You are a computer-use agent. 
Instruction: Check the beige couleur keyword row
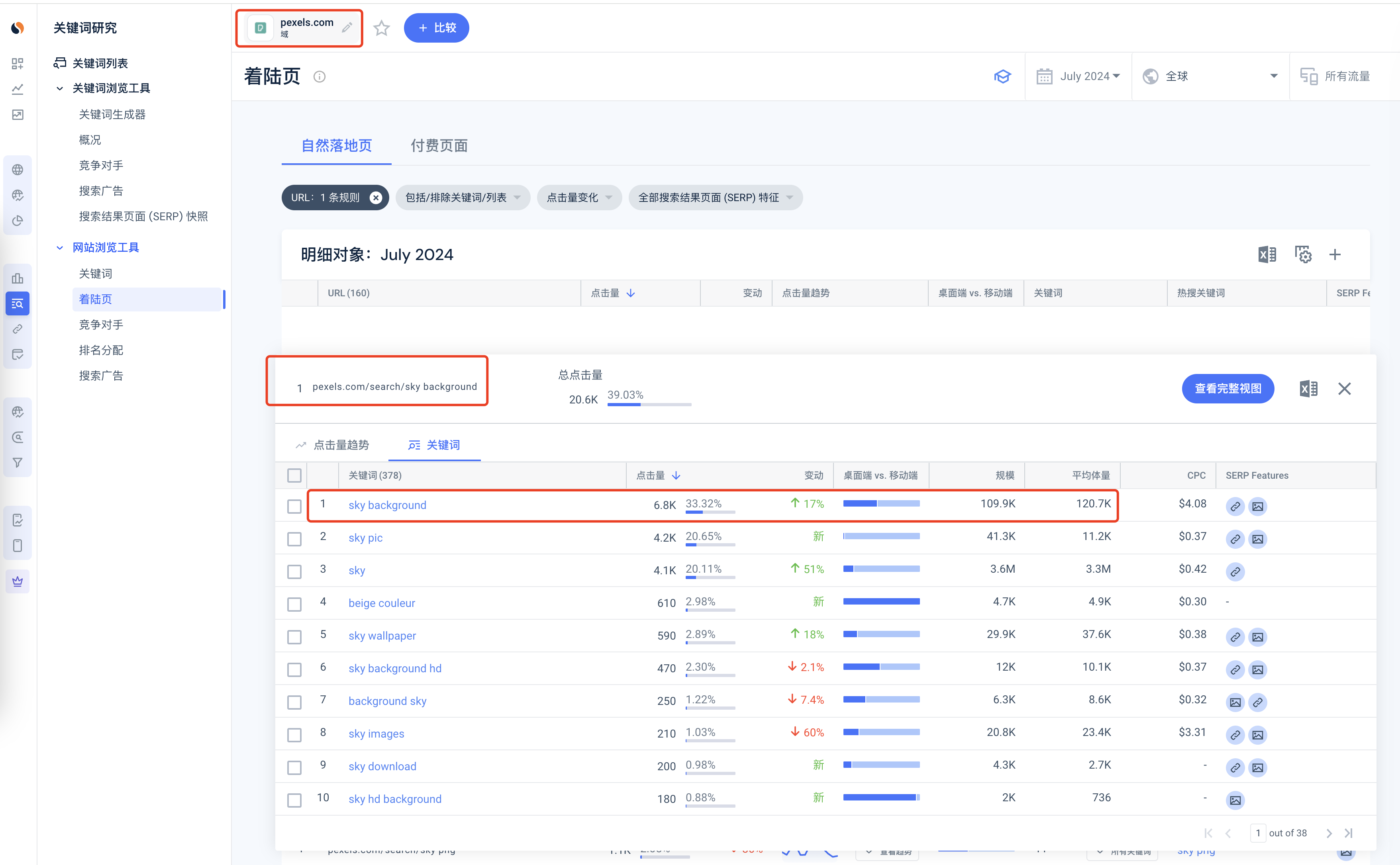click(x=294, y=604)
